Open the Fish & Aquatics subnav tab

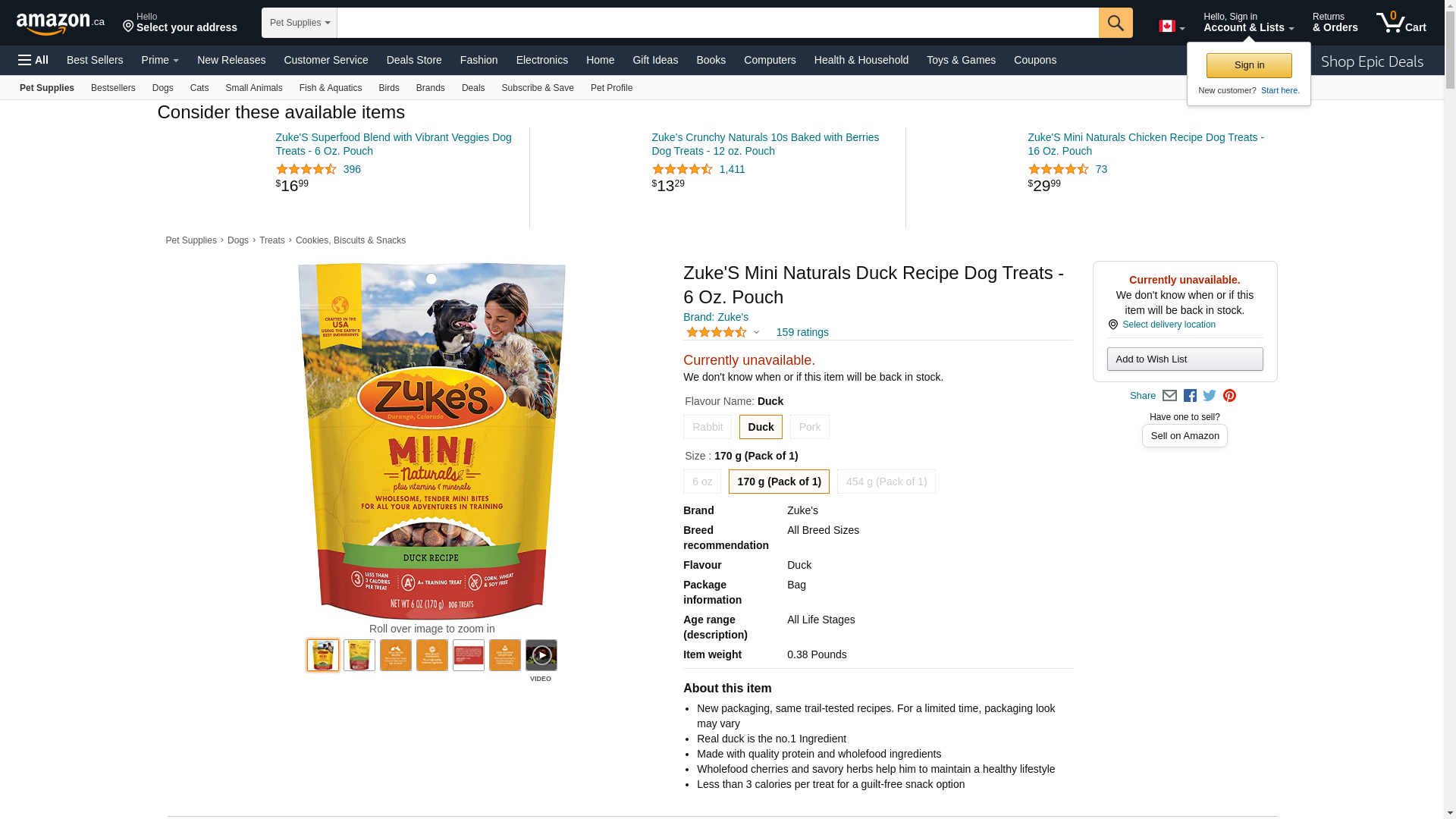tap(330, 88)
